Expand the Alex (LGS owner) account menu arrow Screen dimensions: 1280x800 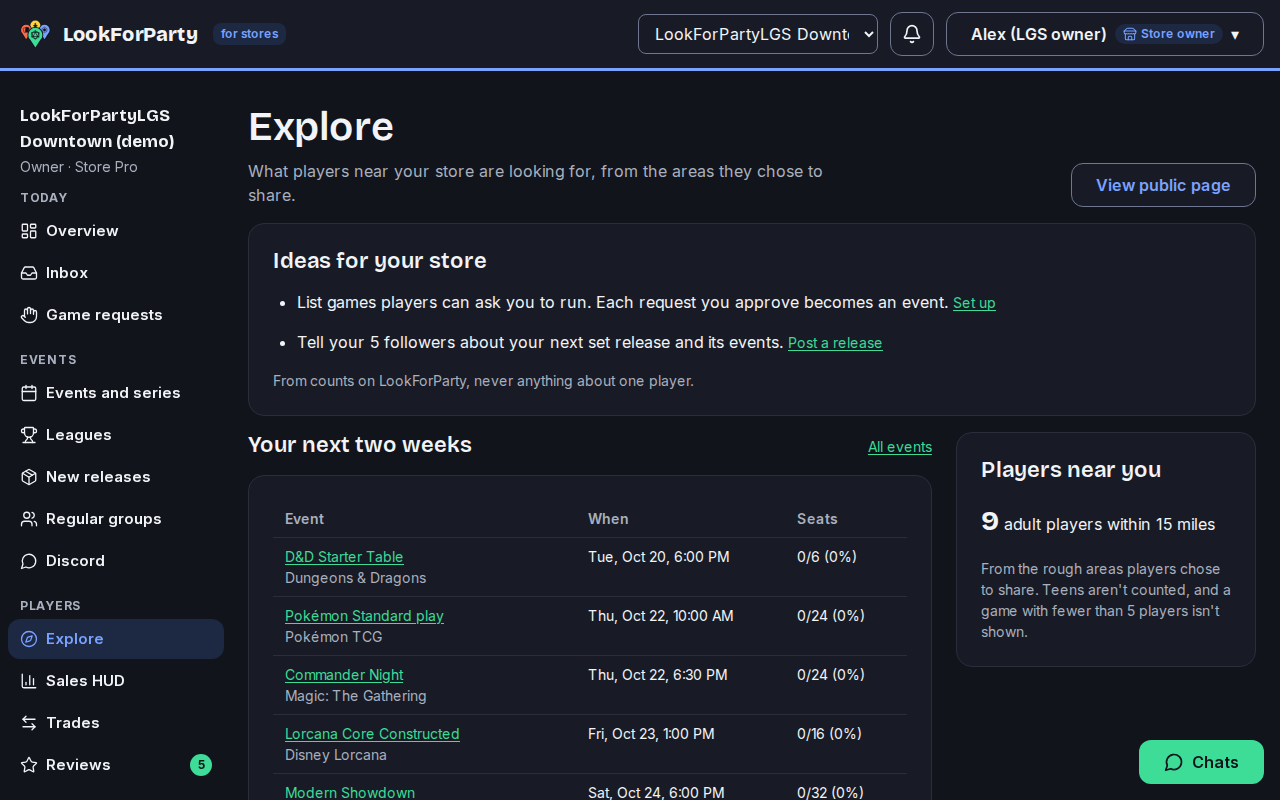1235,35
